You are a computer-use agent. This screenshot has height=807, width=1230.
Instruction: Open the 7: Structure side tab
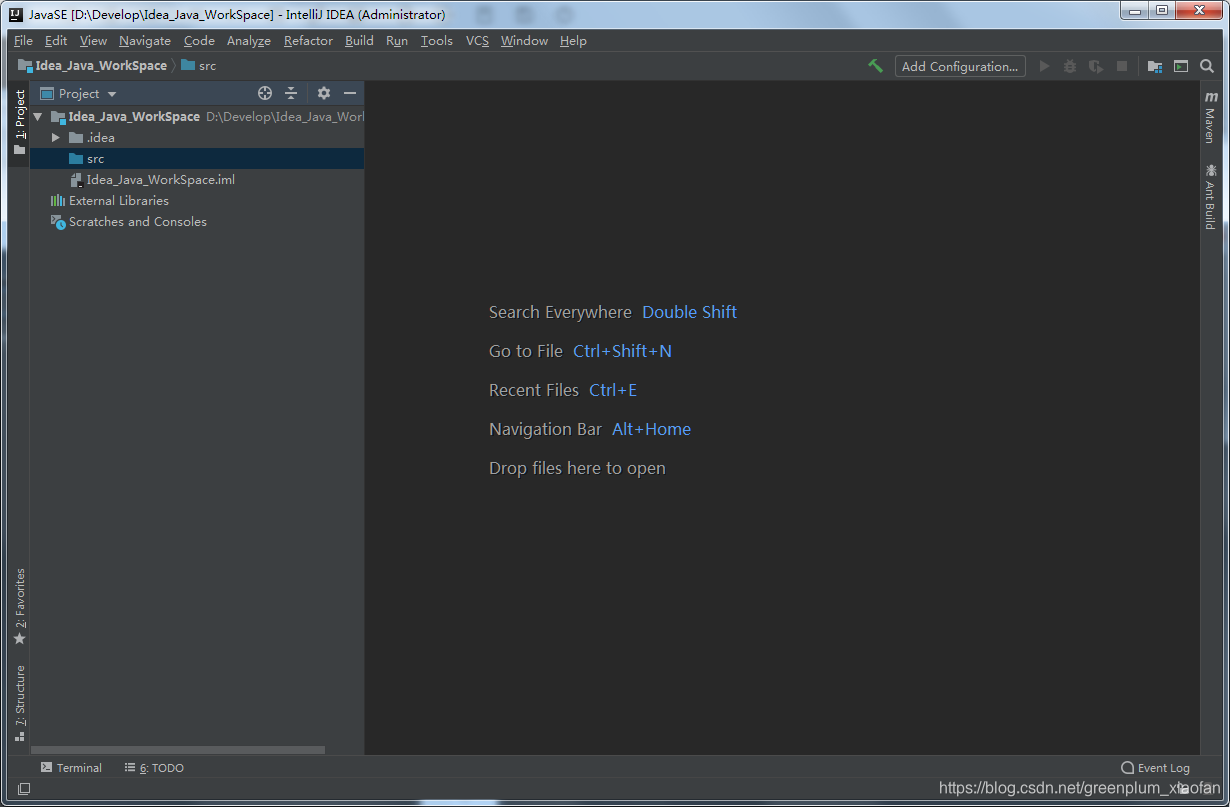click(x=19, y=703)
